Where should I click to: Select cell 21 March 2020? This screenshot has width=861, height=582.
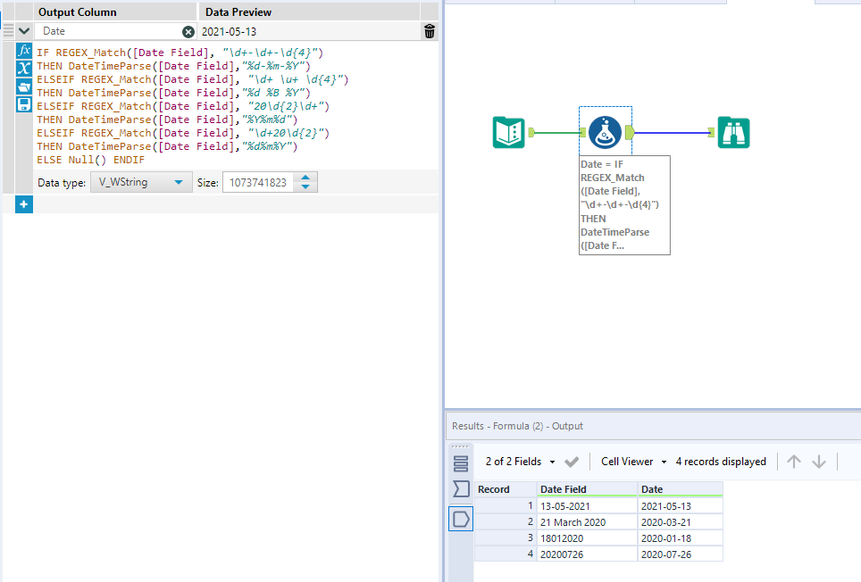587,522
